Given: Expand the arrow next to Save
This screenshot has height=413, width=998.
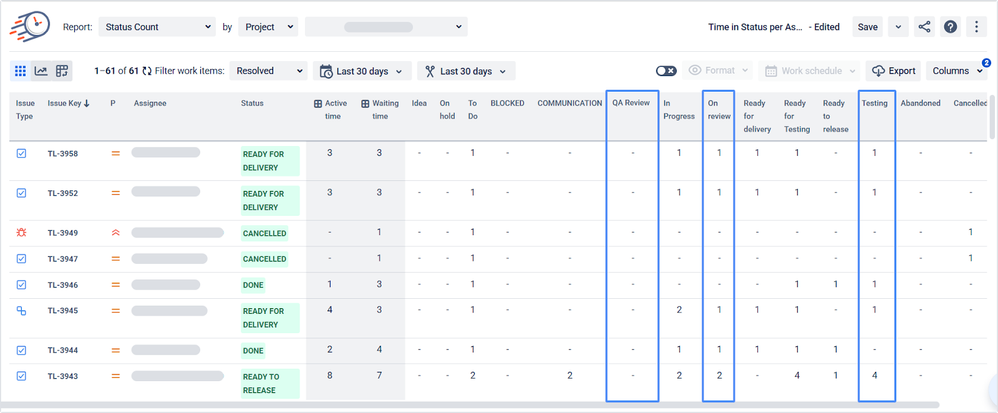Looking at the screenshot, I should pyautogui.click(x=898, y=27).
